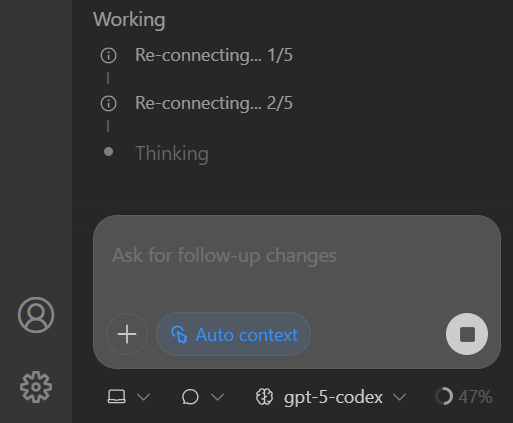The height and width of the screenshot is (423, 513).
Task: Click the chat bubble mode icon
Action: click(x=190, y=397)
